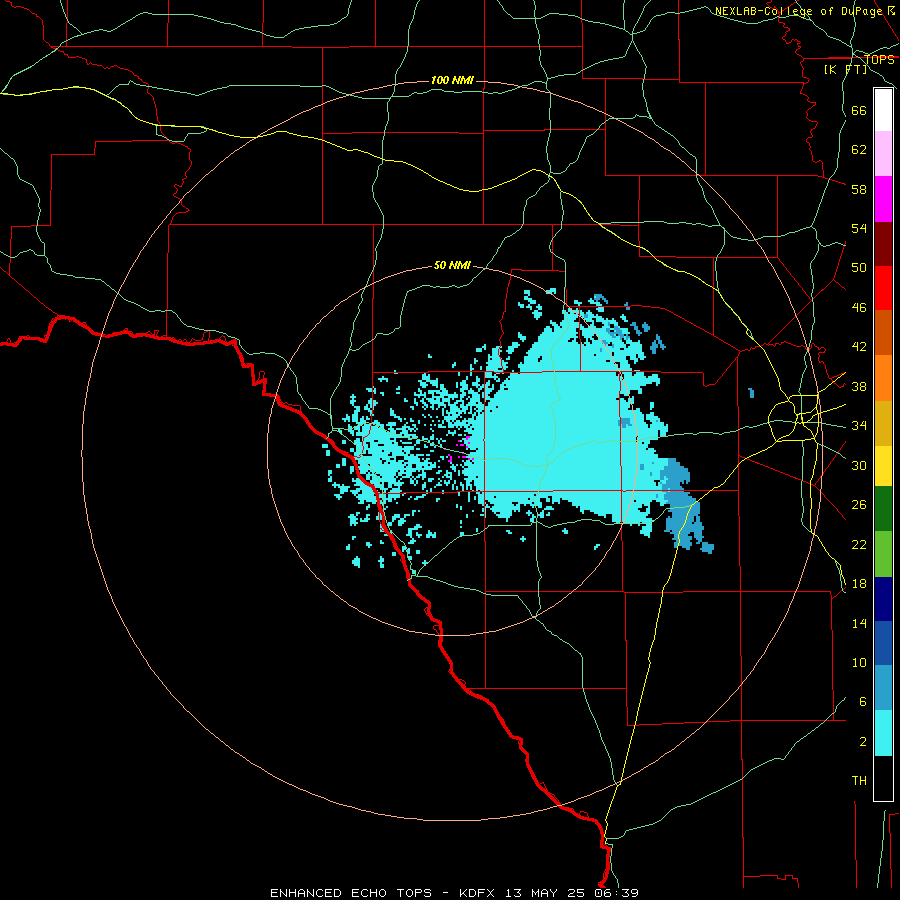Pick the cyan swatch in the legend
Viewport: 900px width, 900px height.
883,733
